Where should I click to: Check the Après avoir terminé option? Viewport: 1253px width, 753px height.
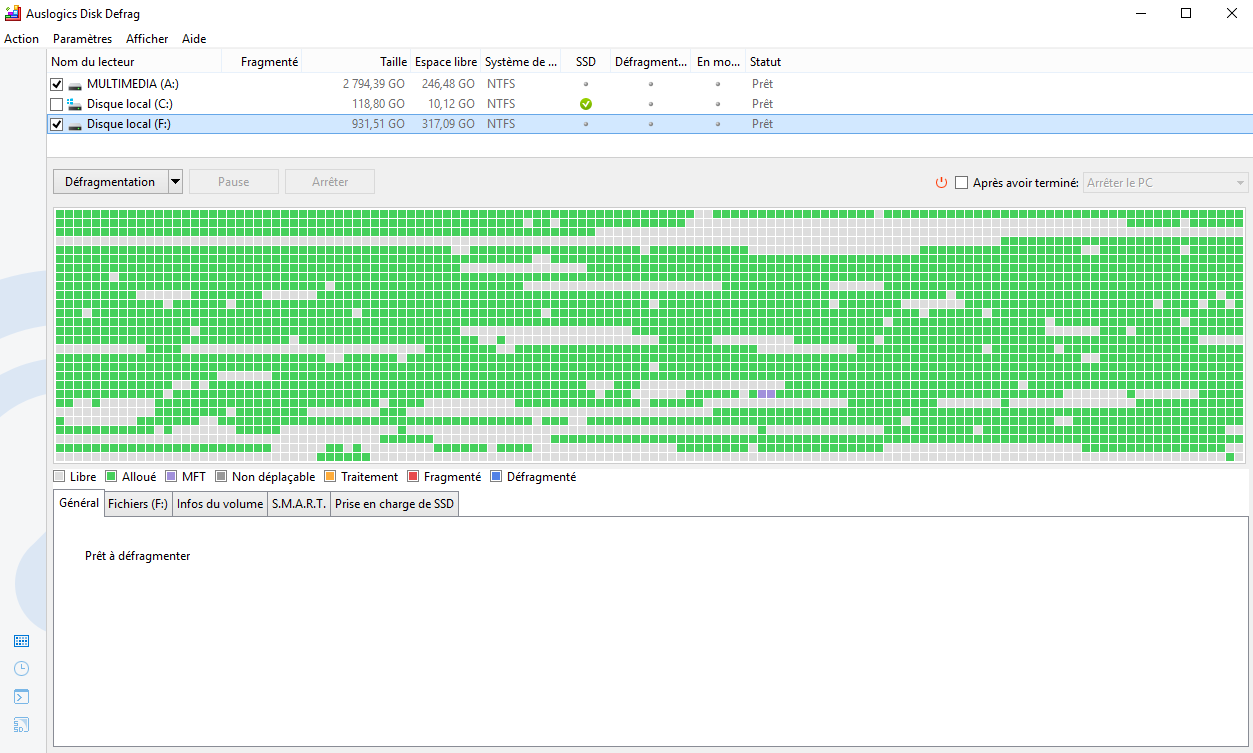pos(962,182)
